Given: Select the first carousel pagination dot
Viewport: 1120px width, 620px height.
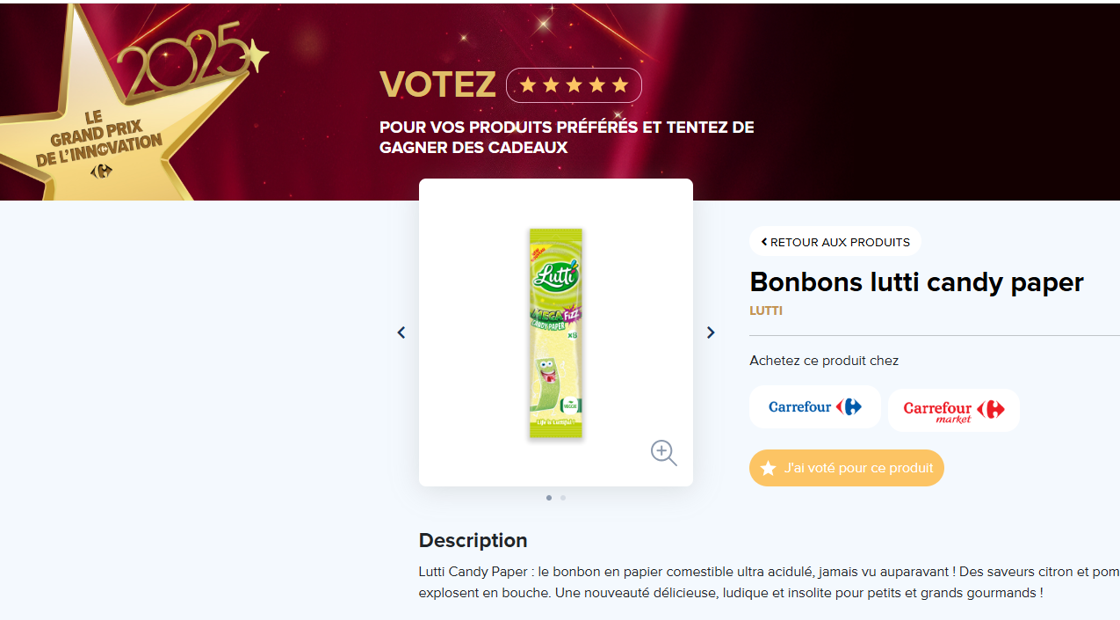Looking at the screenshot, I should (549, 497).
